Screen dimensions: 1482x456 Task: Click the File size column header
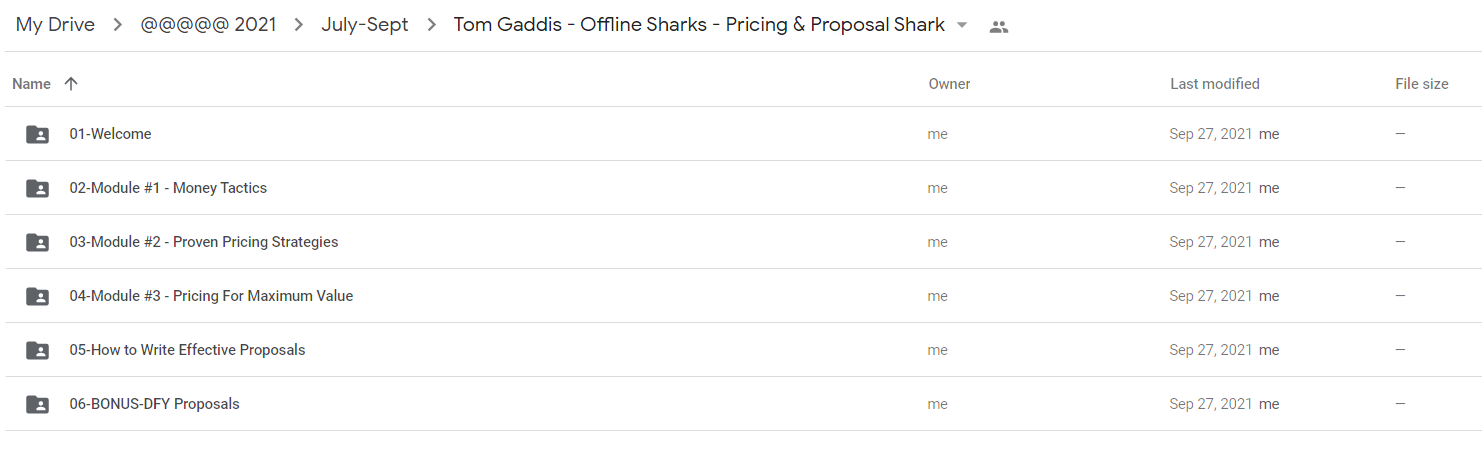click(x=1422, y=84)
